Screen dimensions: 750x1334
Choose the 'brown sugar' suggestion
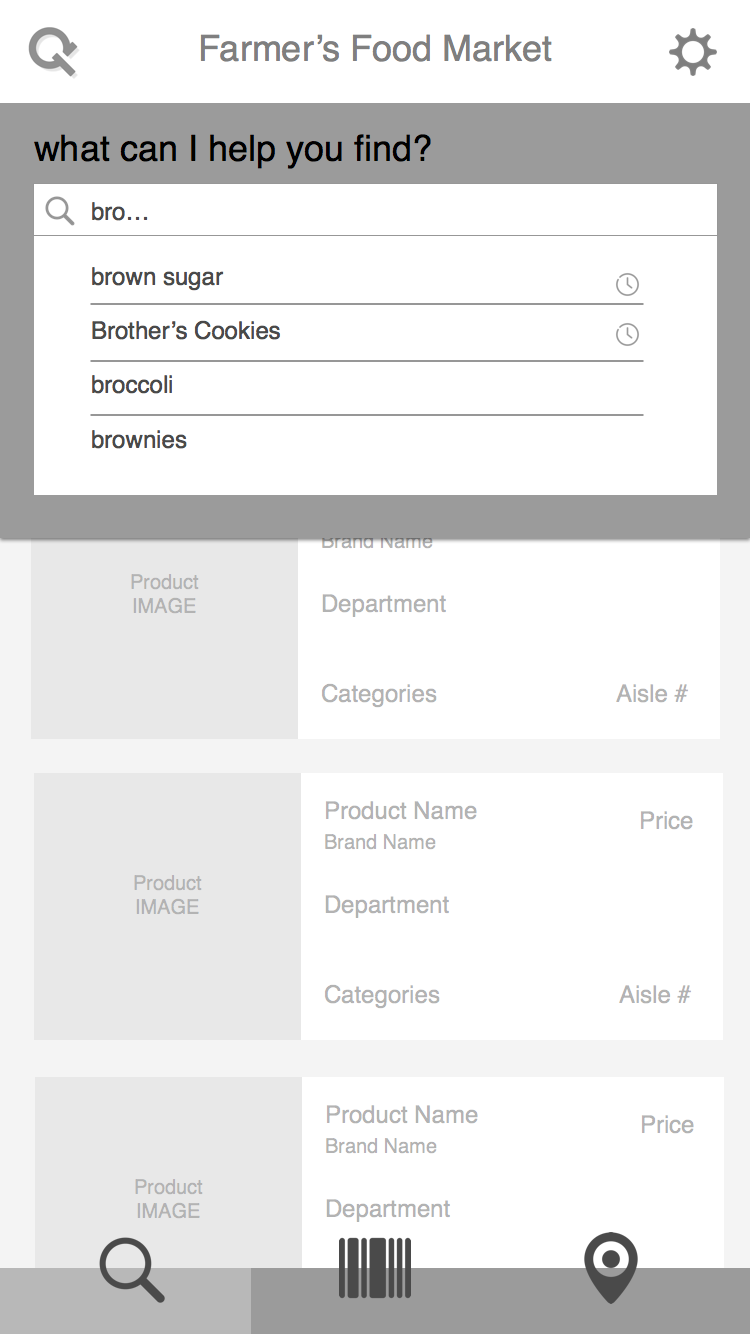157,277
